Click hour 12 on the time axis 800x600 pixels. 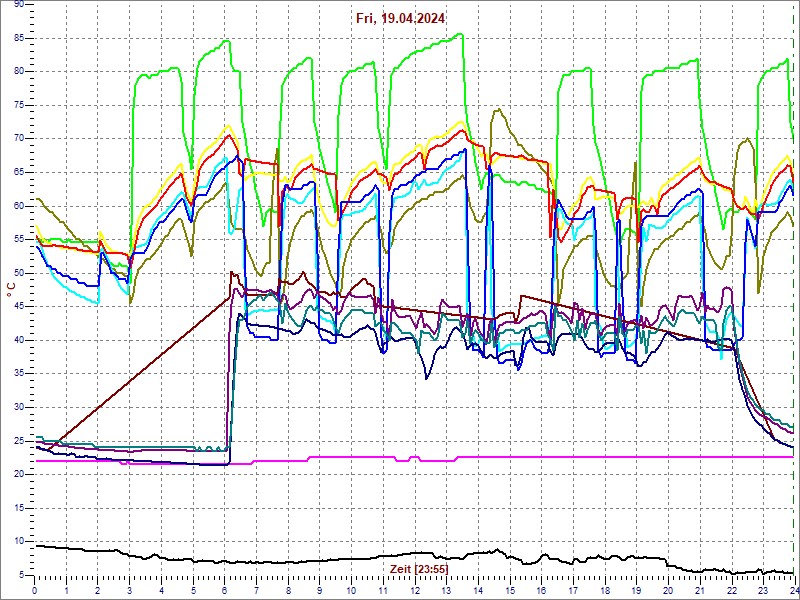415,589
